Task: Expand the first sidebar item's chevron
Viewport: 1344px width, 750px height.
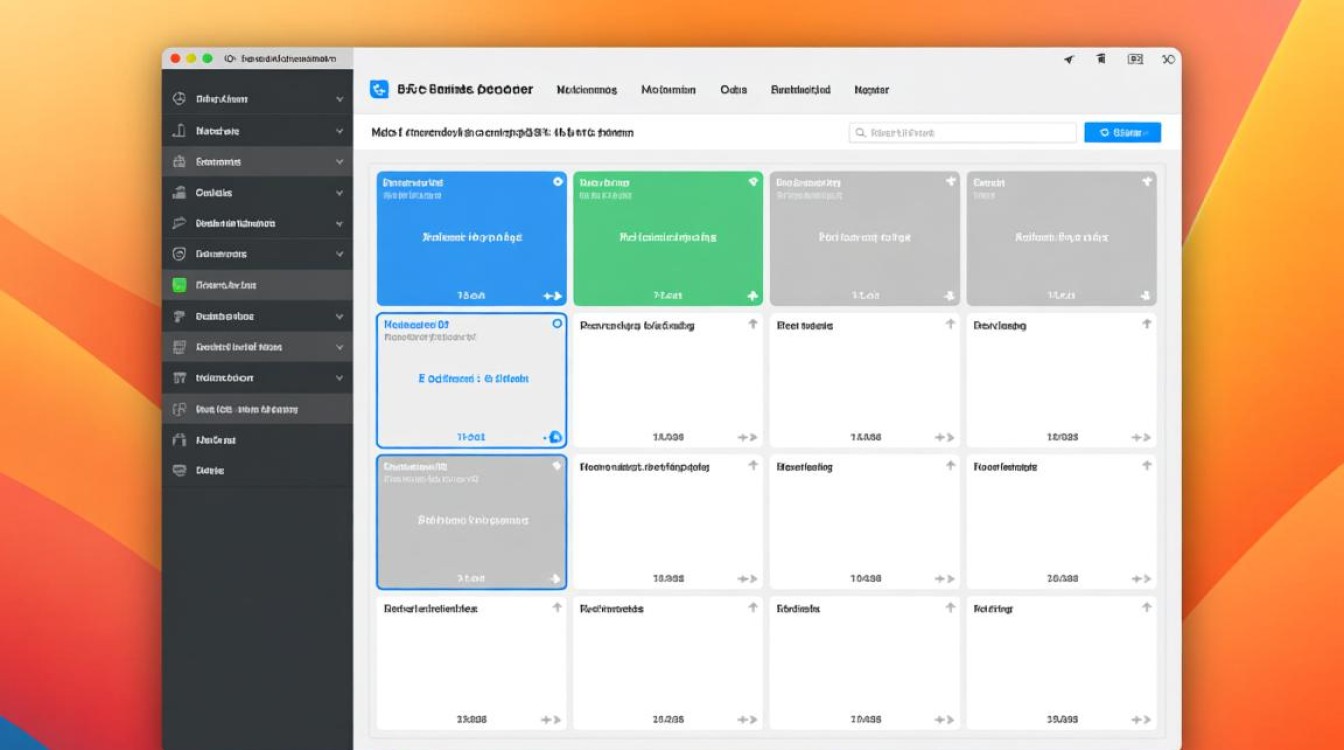Action: point(340,99)
